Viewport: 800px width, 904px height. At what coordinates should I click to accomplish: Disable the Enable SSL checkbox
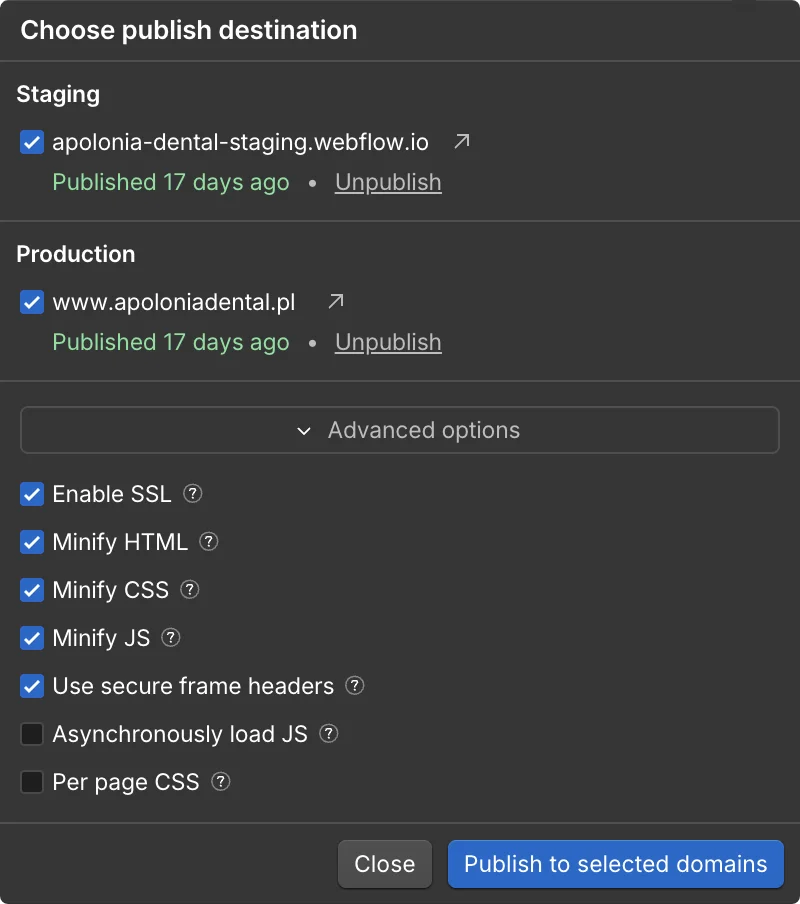[32, 494]
